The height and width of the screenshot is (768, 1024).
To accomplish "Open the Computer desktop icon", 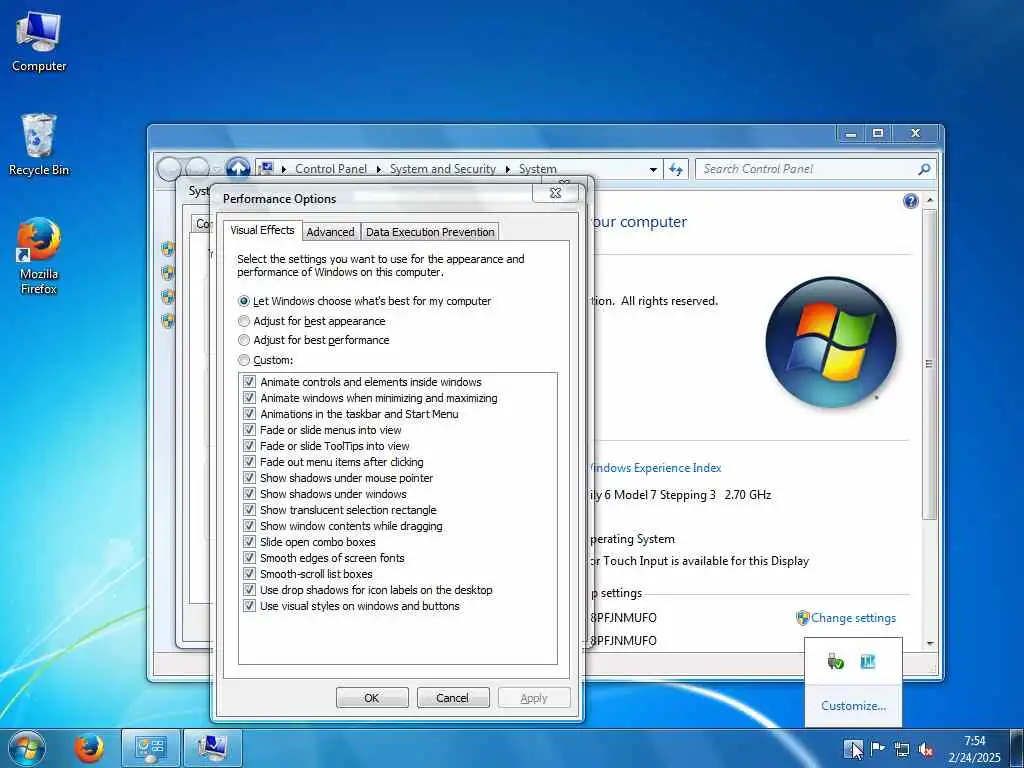I will (x=39, y=41).
